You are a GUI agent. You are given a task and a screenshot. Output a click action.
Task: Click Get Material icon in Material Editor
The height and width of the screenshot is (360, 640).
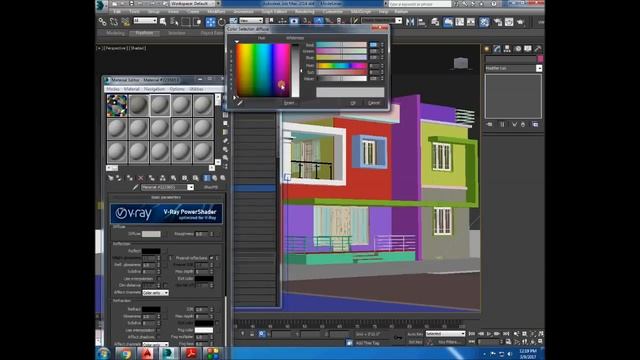pos(111,178)
